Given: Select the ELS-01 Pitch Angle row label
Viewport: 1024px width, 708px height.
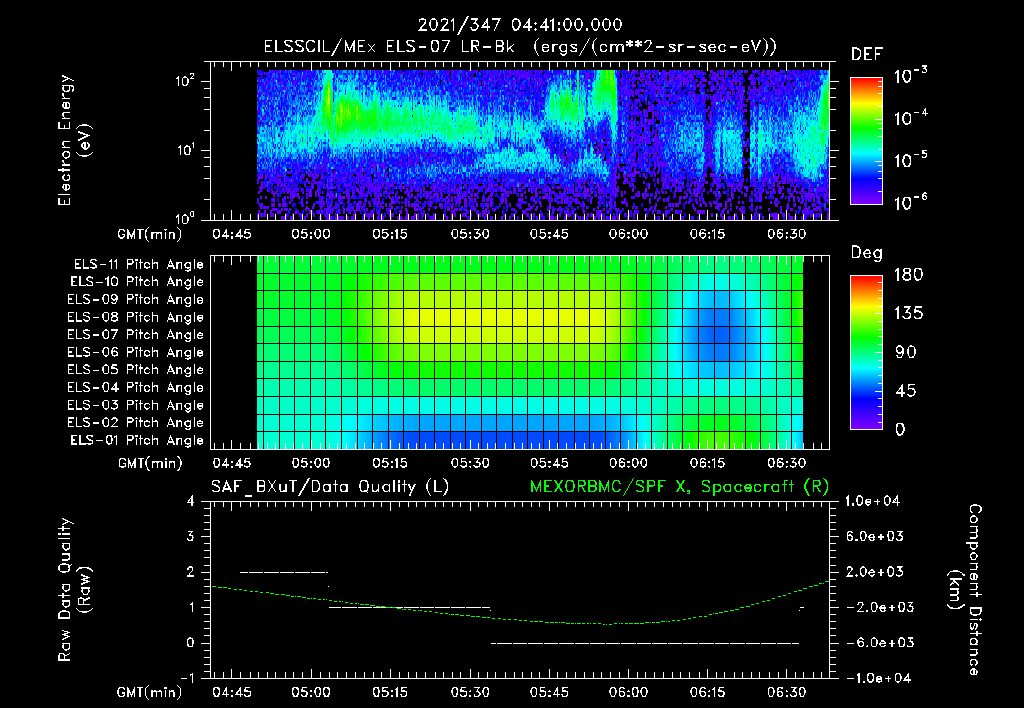Looking at the screenshot, I should (x=137, y=440).
